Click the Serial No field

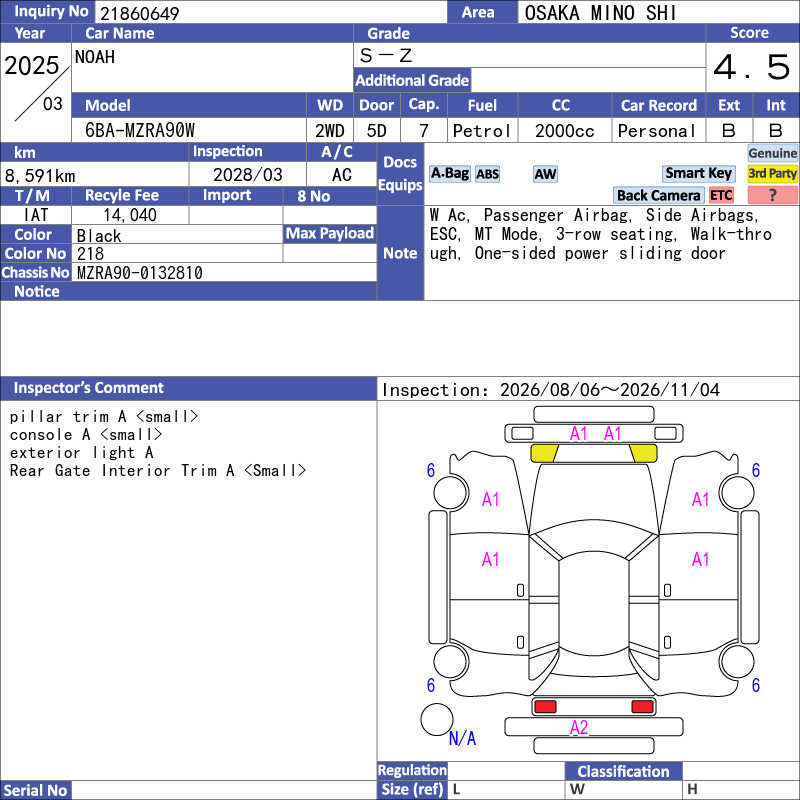pyautogui.click(x=224, y=790)
